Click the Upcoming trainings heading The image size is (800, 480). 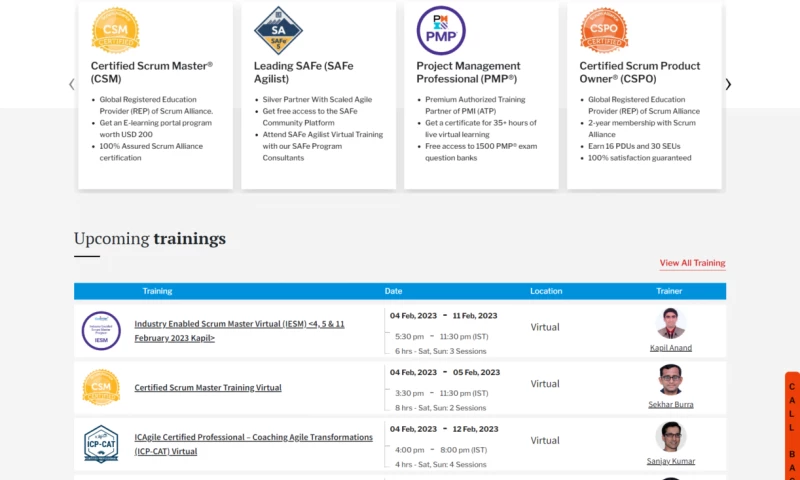149,239
